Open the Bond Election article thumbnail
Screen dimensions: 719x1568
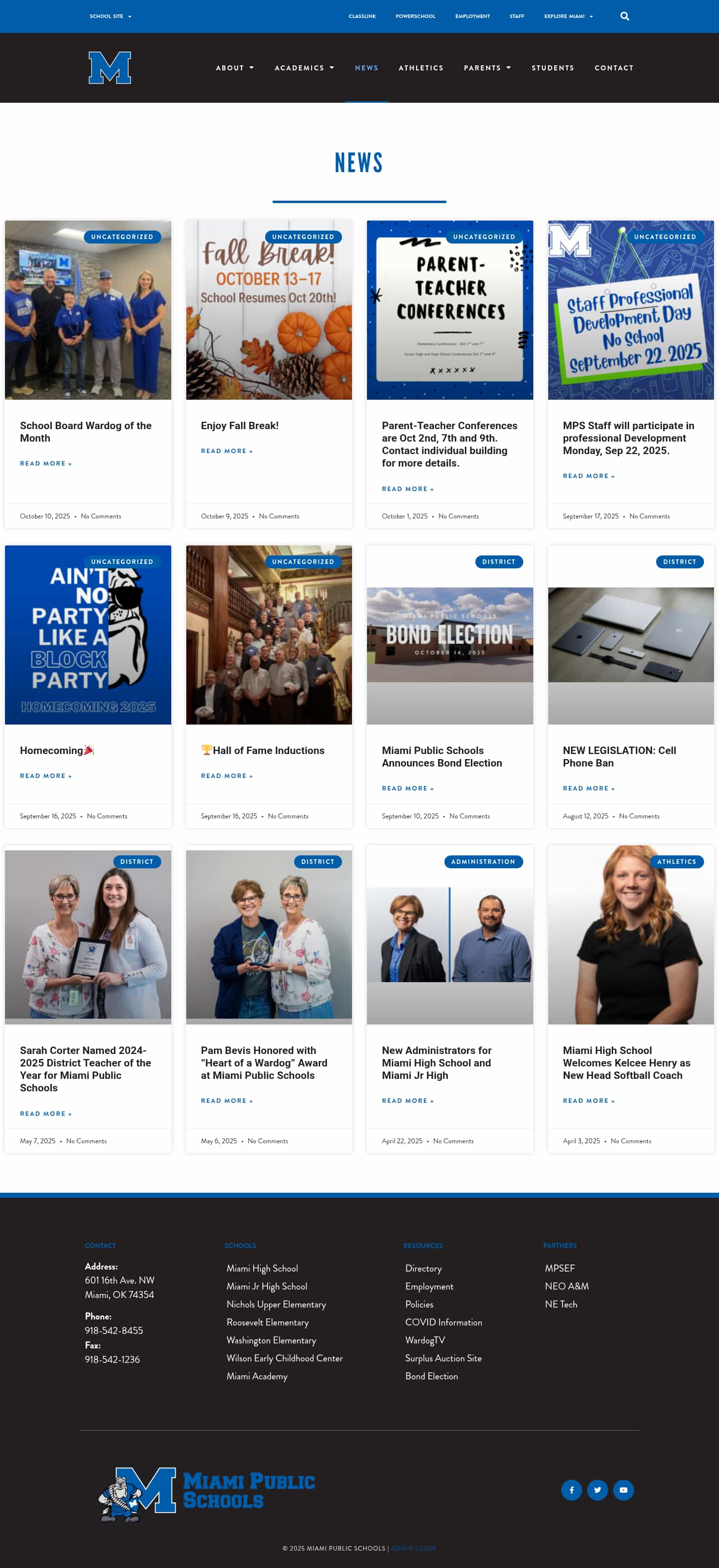coord(450,635)
